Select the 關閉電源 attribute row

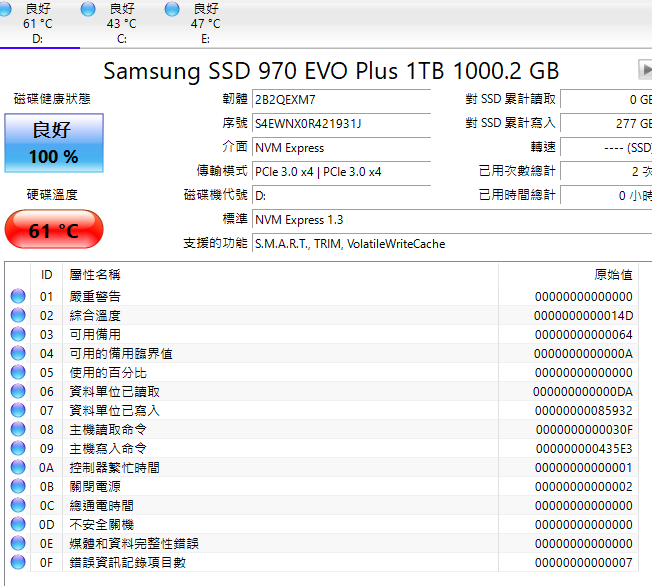pyautogui.click(x=322, y=486)
